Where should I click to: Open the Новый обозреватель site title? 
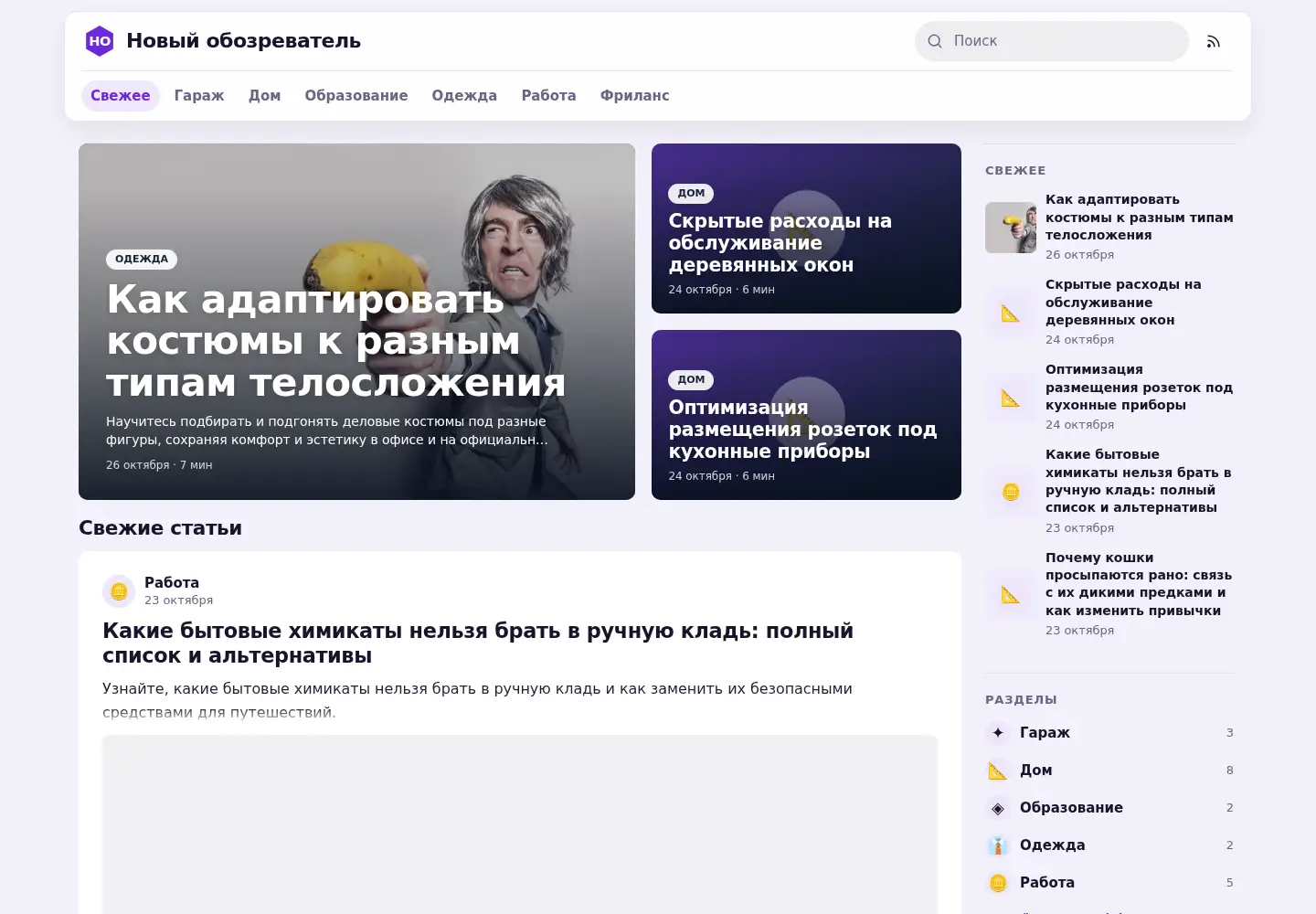click(244, 41)
